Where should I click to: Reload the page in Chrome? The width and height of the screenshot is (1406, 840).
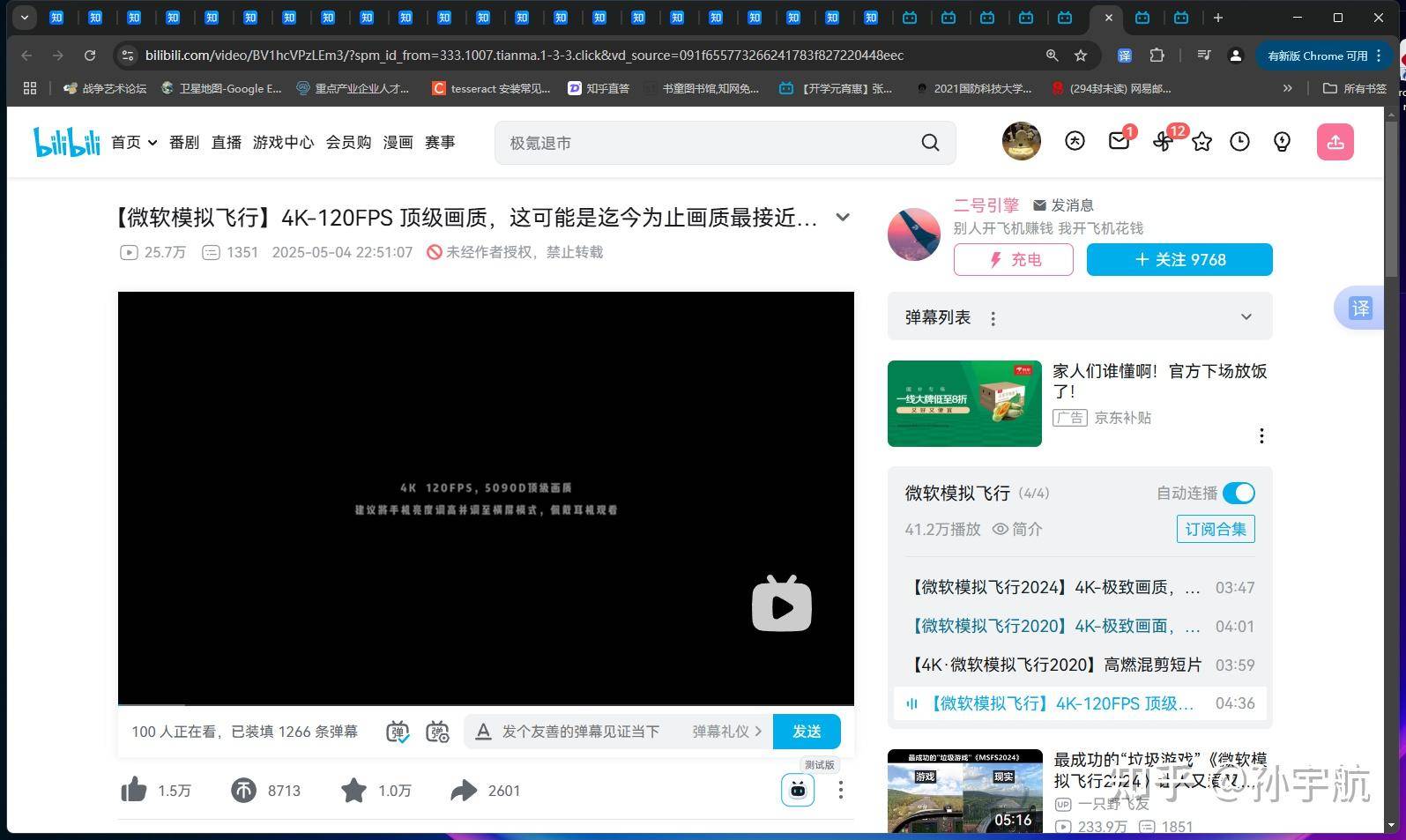[90, 56]
